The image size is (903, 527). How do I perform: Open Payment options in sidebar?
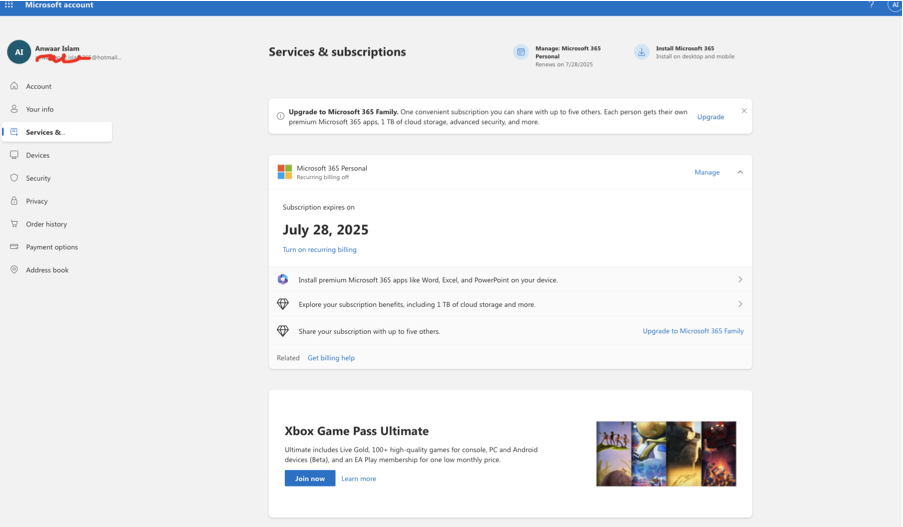[51, 247]
